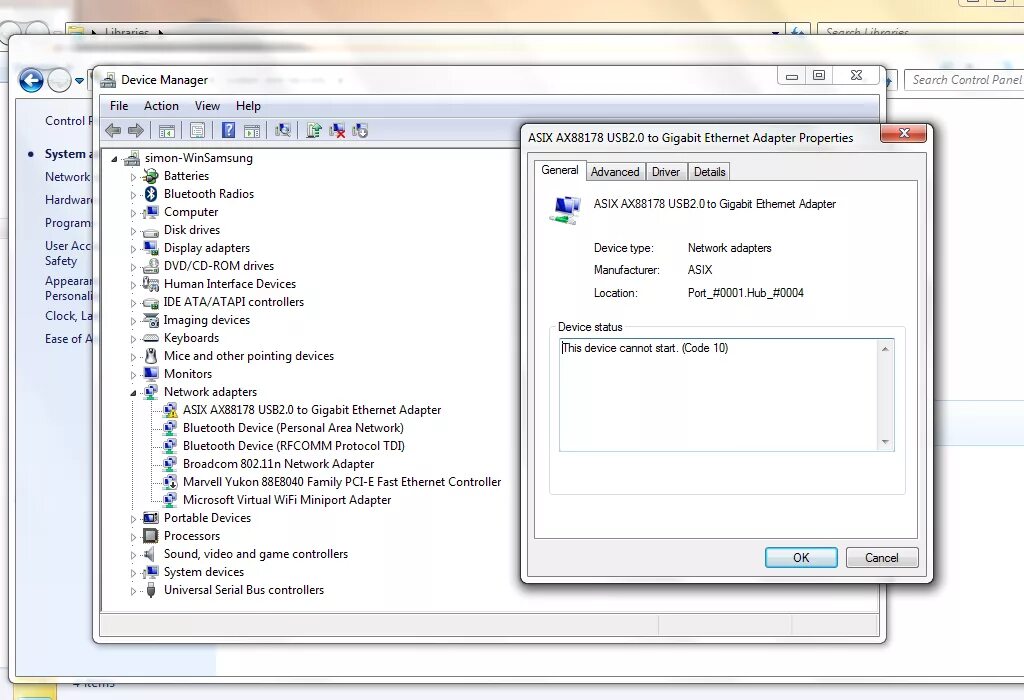Click the Forward arrow in Device Manager toolbar
The image size is (1024, 700).
tap(136, 131)
